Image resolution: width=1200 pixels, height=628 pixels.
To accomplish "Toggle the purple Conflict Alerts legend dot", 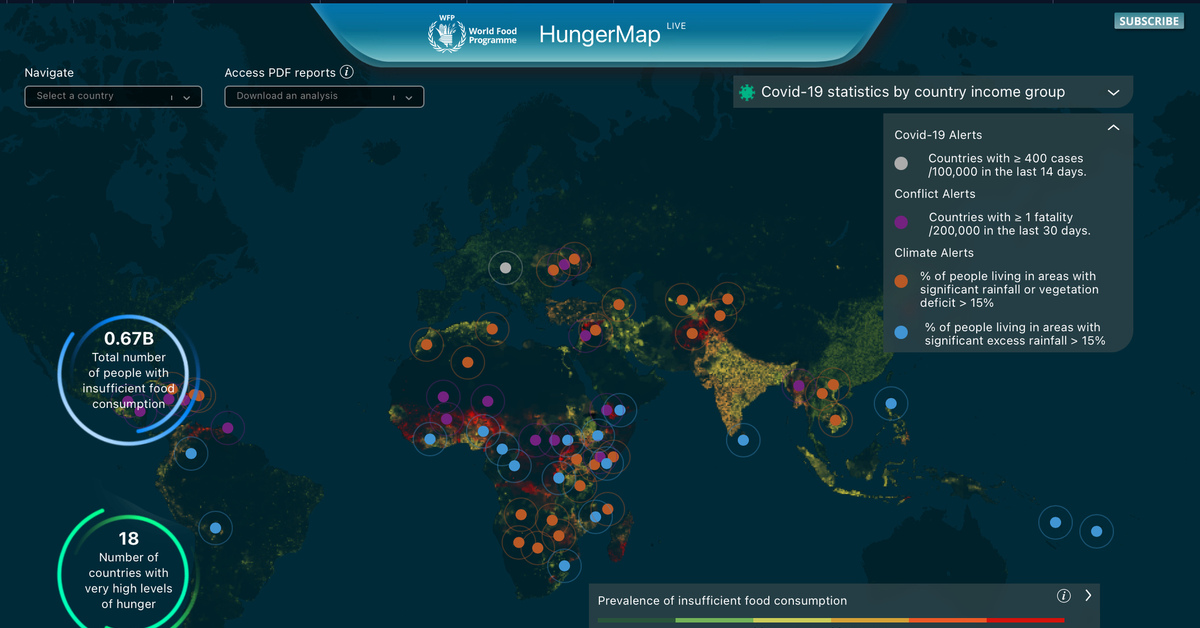I will [x=900, y=222].
